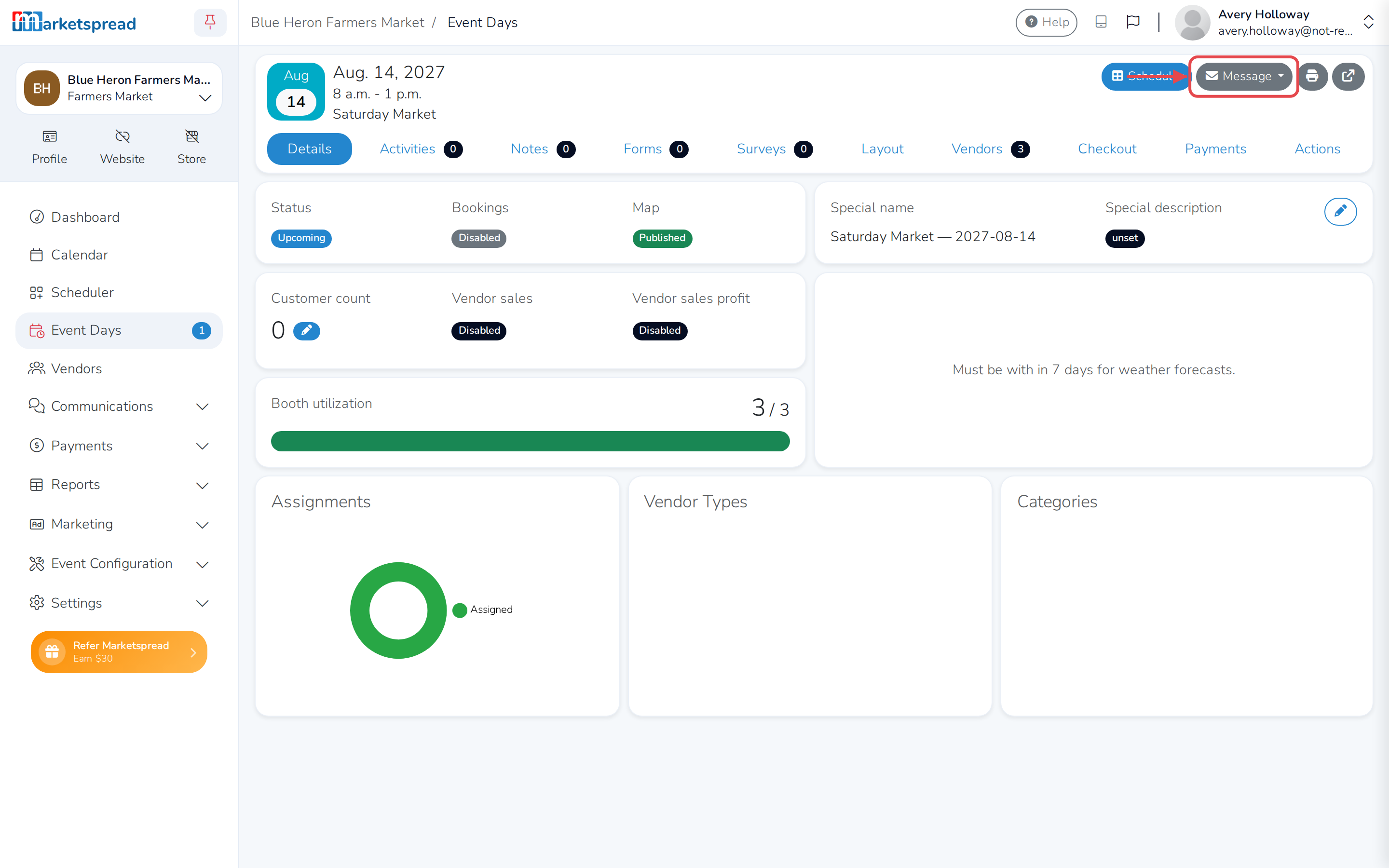Open the external link icon button

coord(1348,76)
